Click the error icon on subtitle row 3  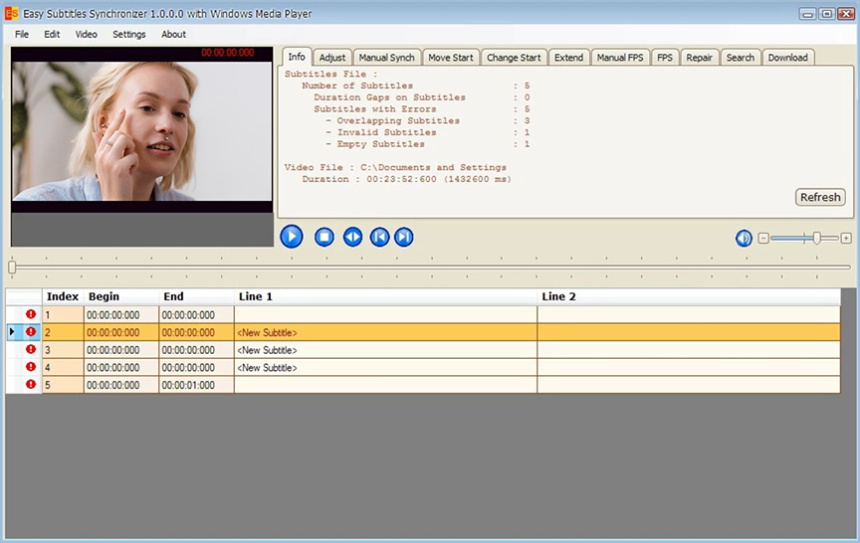click(31, 349)
